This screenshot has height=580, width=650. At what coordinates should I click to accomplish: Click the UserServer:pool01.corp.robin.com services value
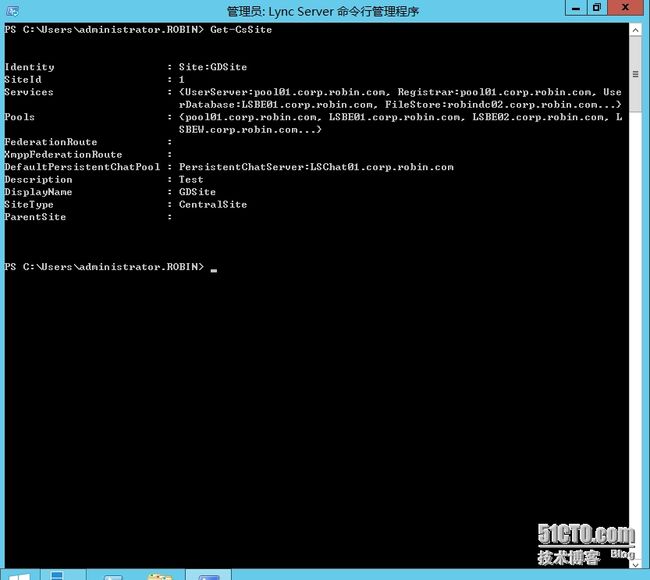284,92
